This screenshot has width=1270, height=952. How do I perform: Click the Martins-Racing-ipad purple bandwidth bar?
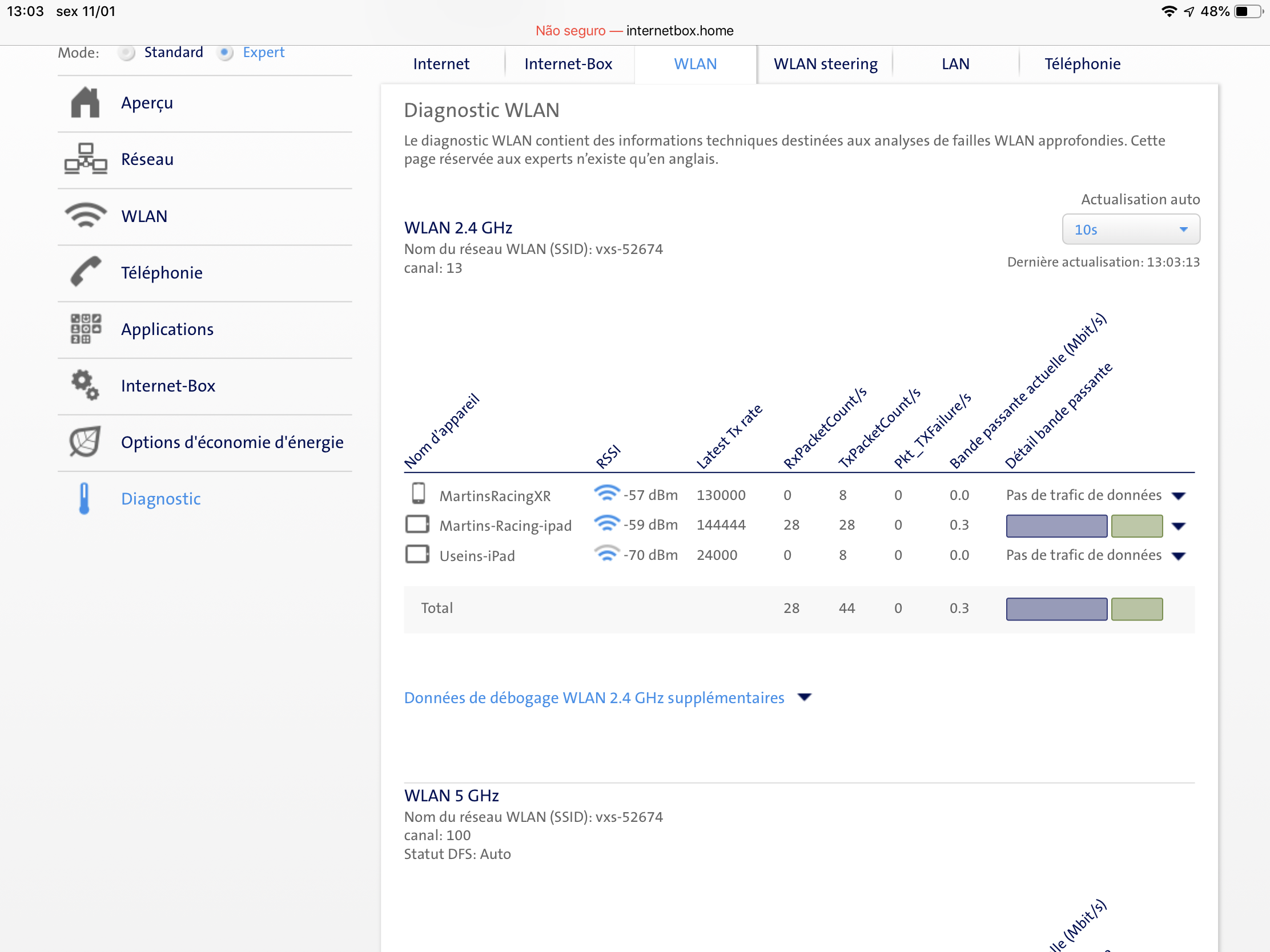[1056, 526]
